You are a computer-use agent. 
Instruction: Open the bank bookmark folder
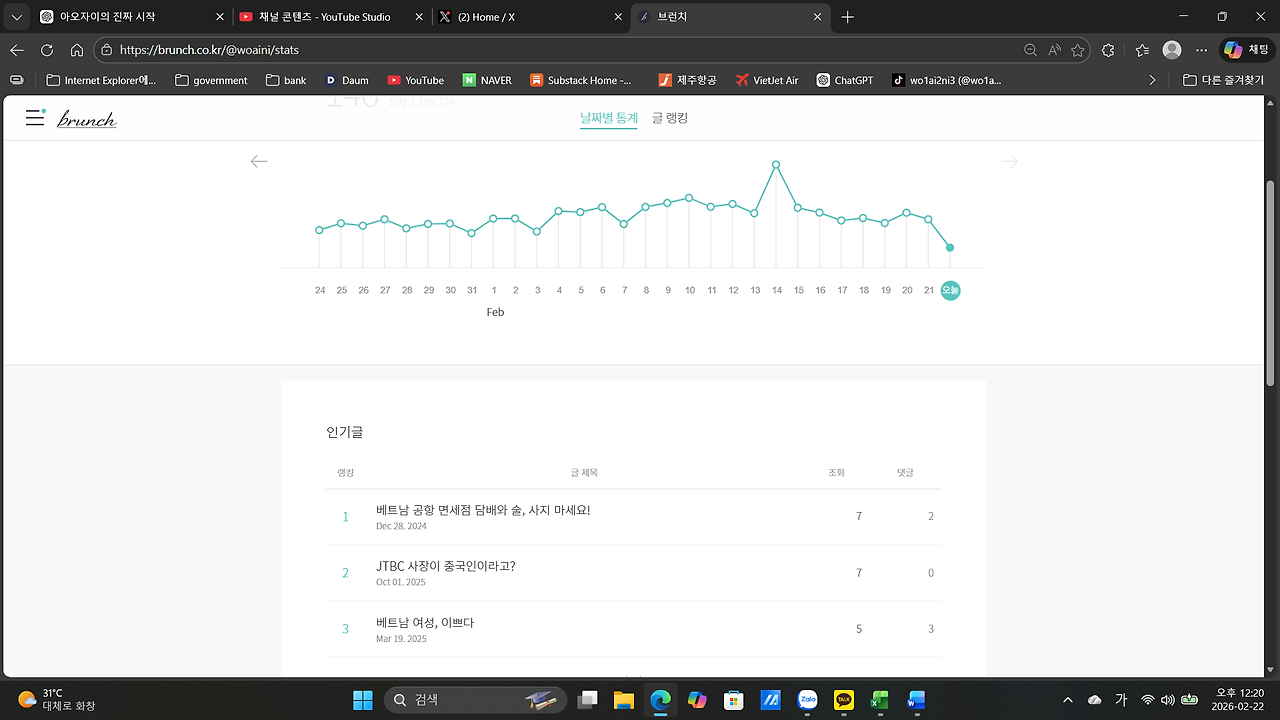(x=284, y=80)
